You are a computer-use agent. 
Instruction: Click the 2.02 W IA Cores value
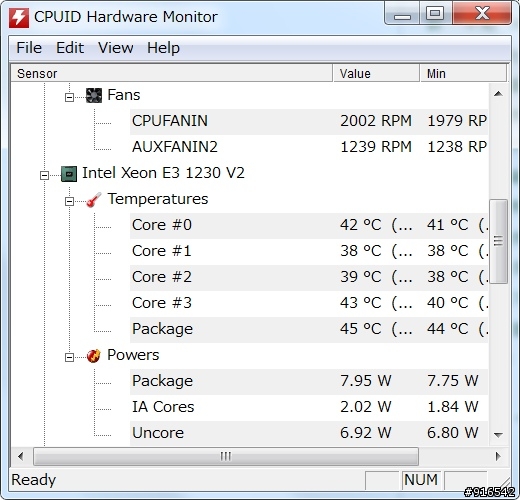click(366, 407)
